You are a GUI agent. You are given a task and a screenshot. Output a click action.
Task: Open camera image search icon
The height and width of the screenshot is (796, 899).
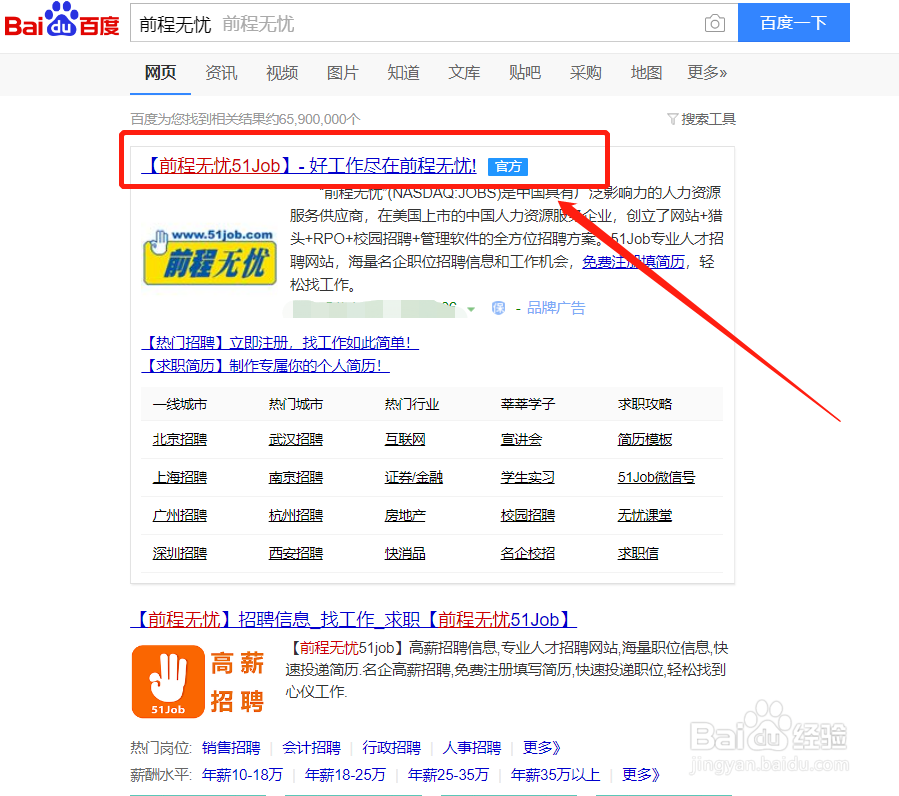tap(714, 24)
